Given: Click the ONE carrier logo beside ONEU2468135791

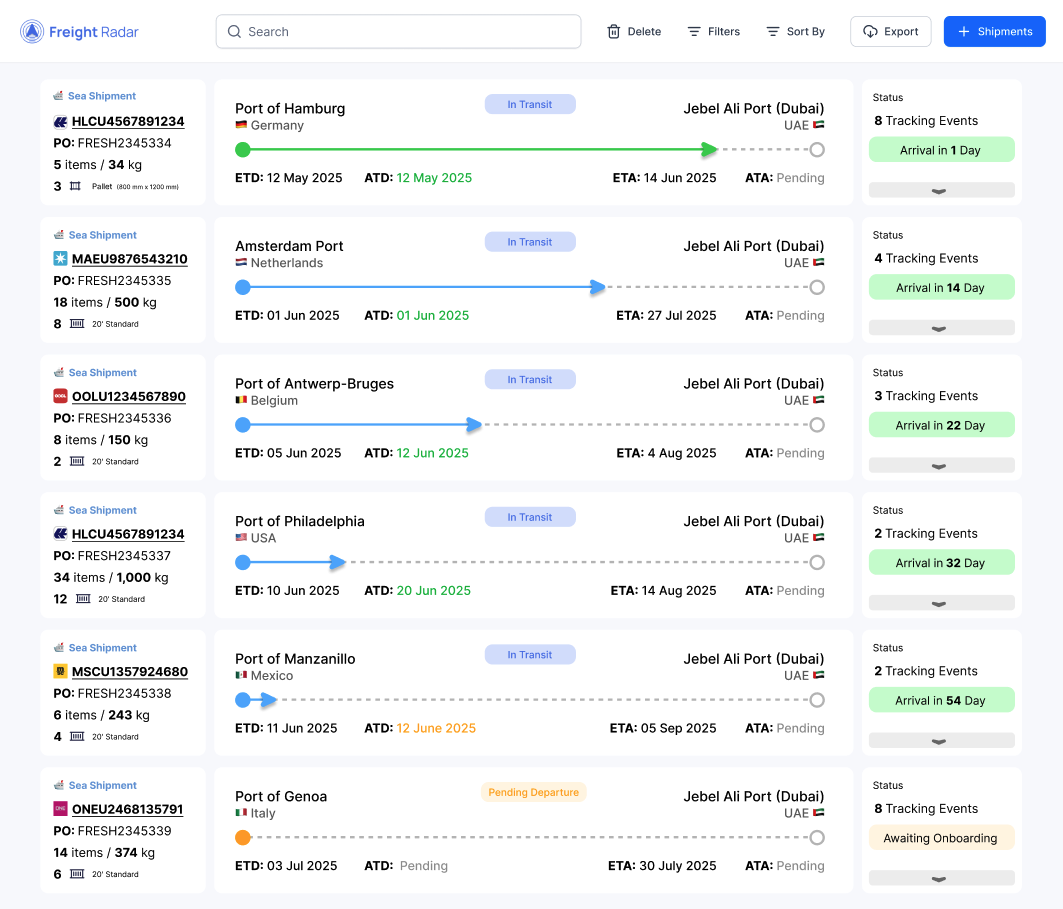Looking at the screenshot, I should (60, 809).
